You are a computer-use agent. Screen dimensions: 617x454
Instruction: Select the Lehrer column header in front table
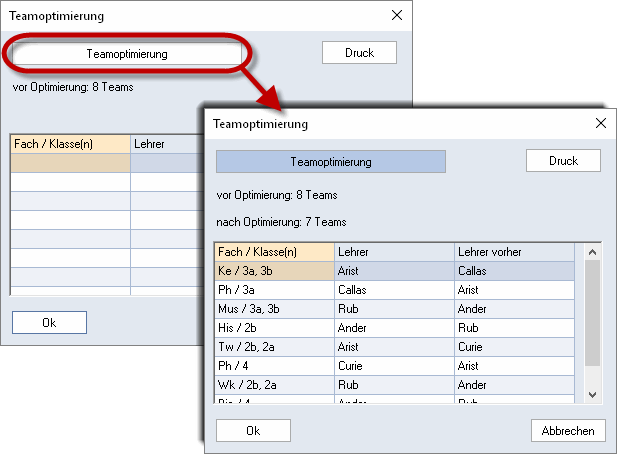point(394,252)
